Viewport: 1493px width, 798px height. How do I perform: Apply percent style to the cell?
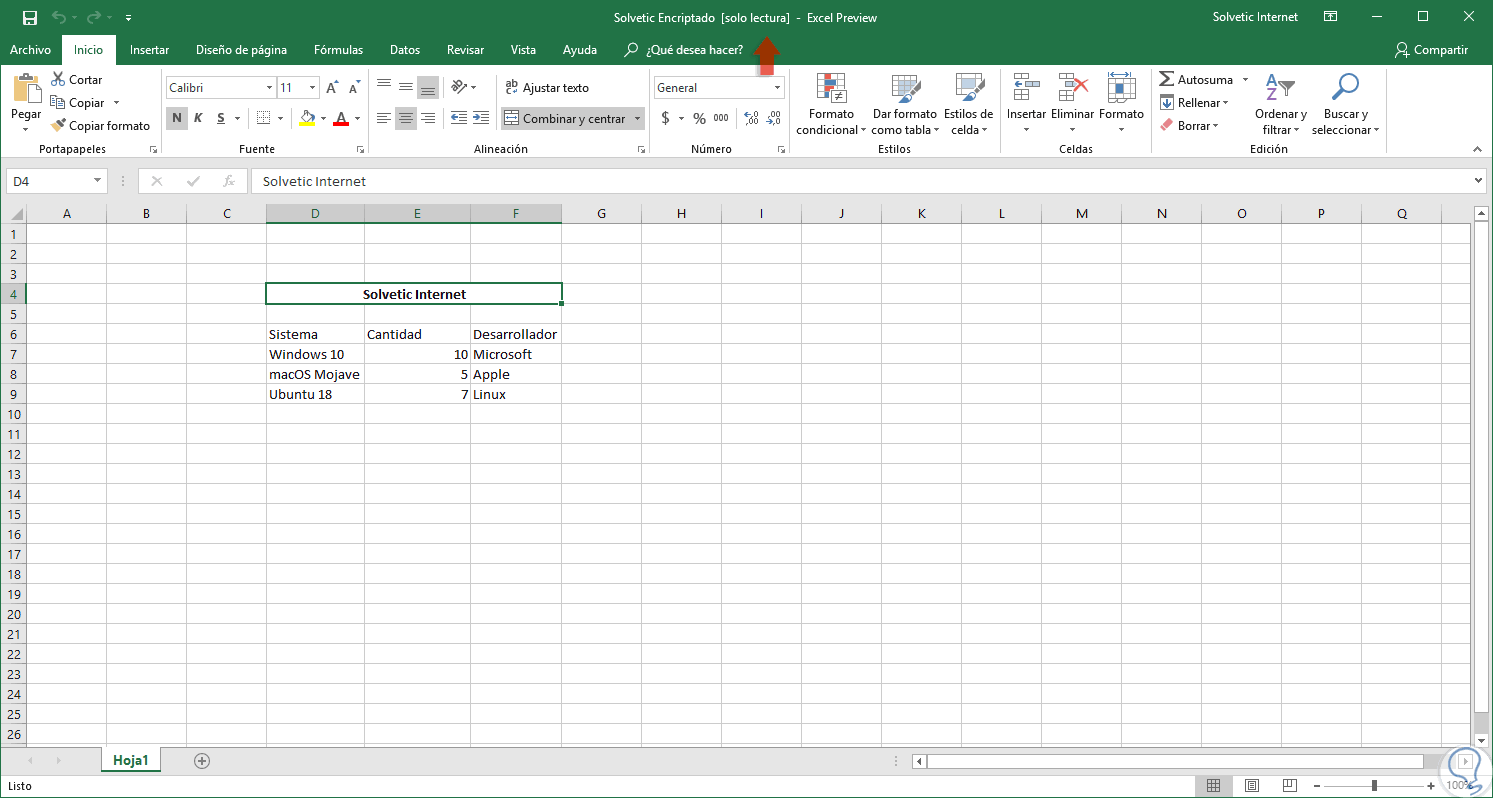[x=699, y=118]
